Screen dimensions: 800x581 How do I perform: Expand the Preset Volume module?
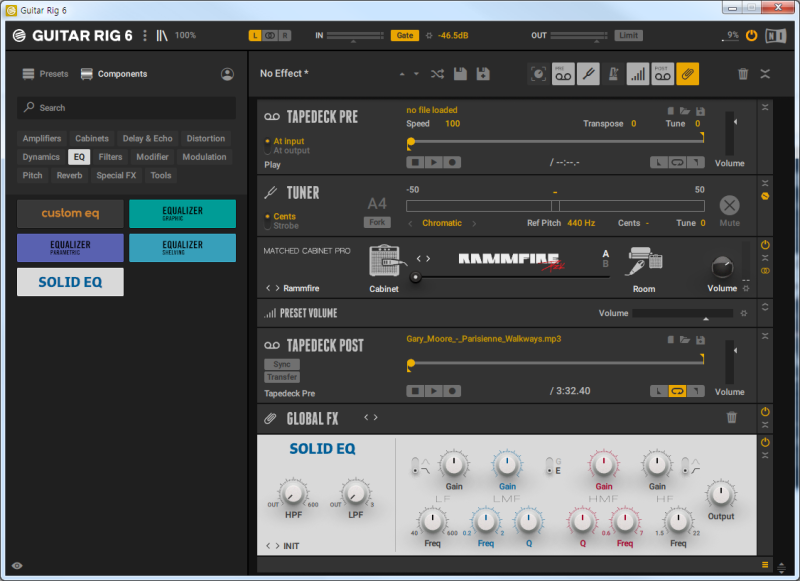tap(765, 307)
